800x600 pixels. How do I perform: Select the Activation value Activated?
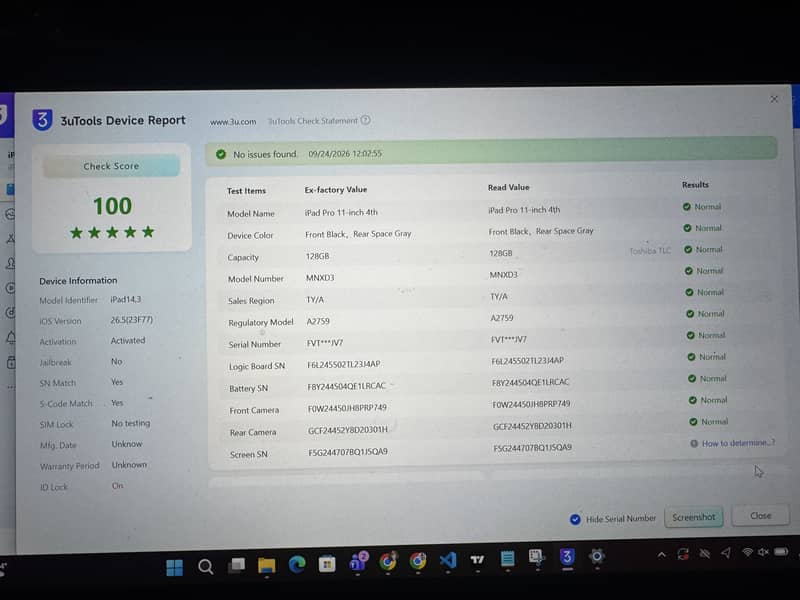pyautogui.click(x=128, y=340)
